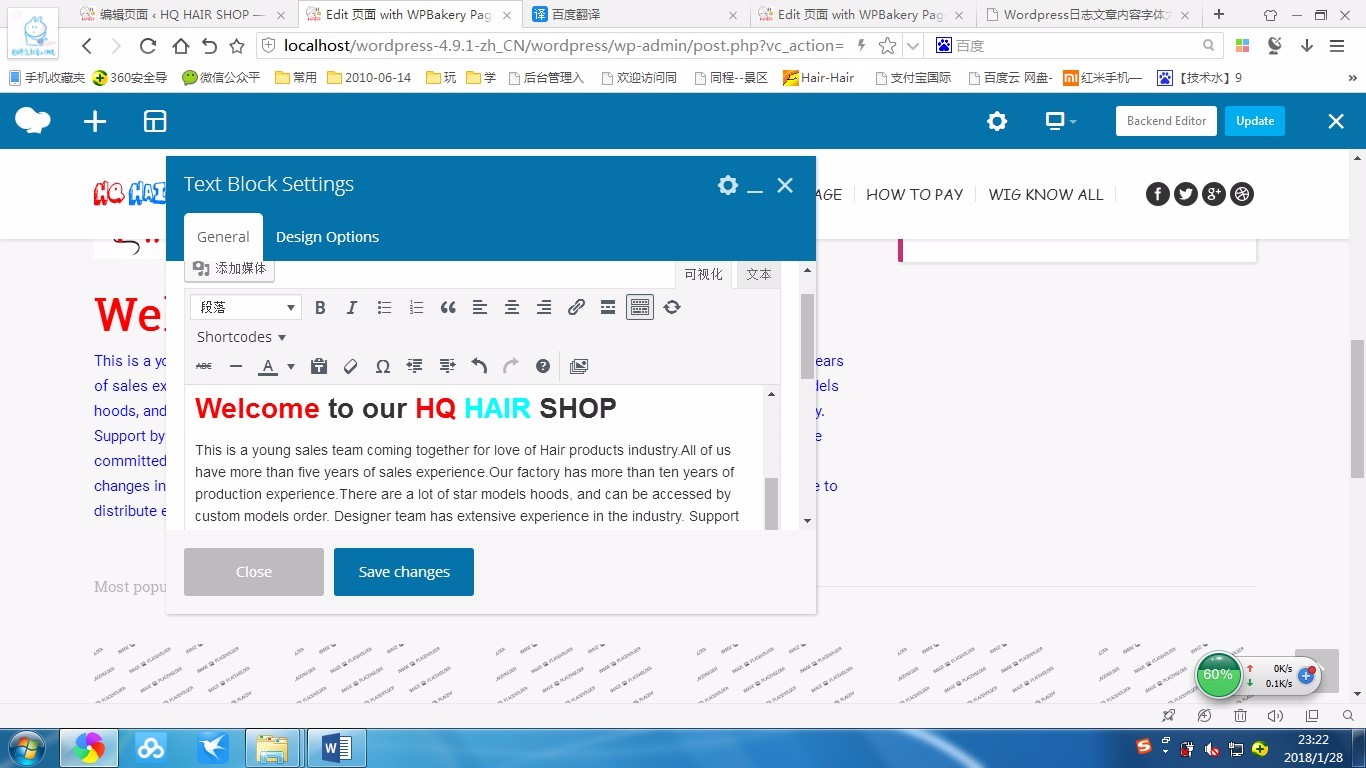Add new element with plus icon
The image size is (1366, 768).
coord(95,121)
